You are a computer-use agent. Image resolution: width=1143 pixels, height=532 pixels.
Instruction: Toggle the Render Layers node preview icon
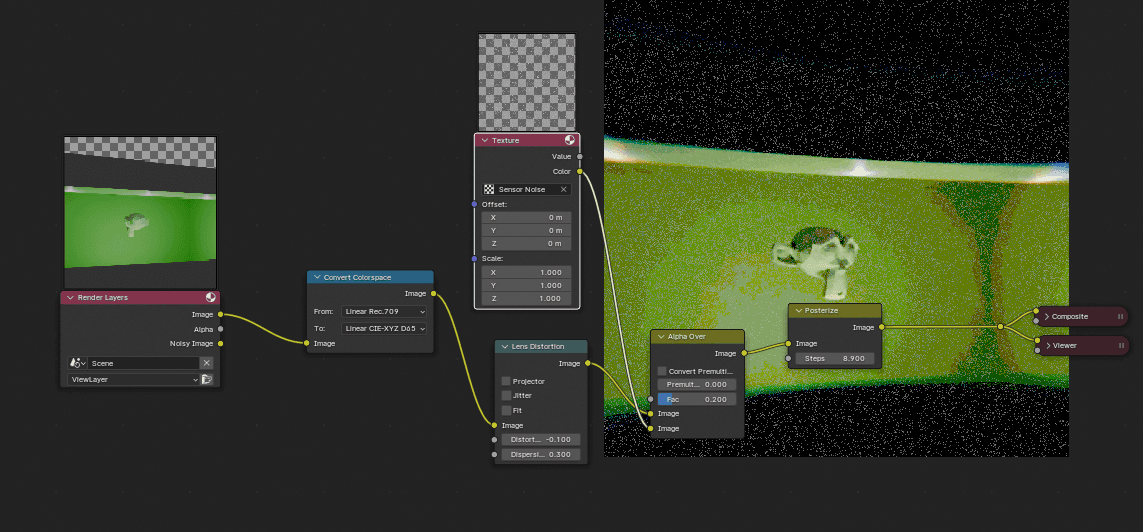click(x=211, y=297)
